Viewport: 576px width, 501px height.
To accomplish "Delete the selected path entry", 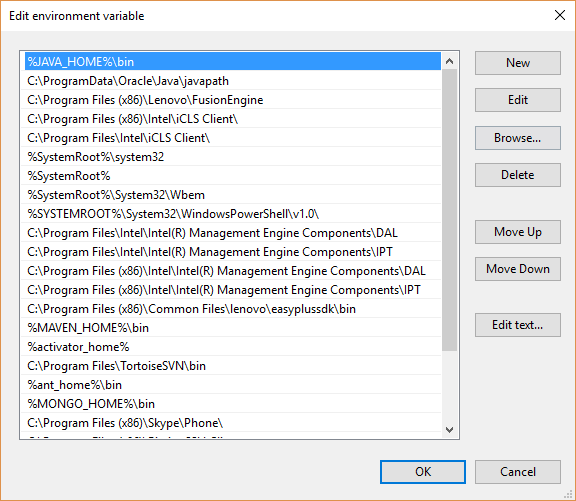I will 518,175.
